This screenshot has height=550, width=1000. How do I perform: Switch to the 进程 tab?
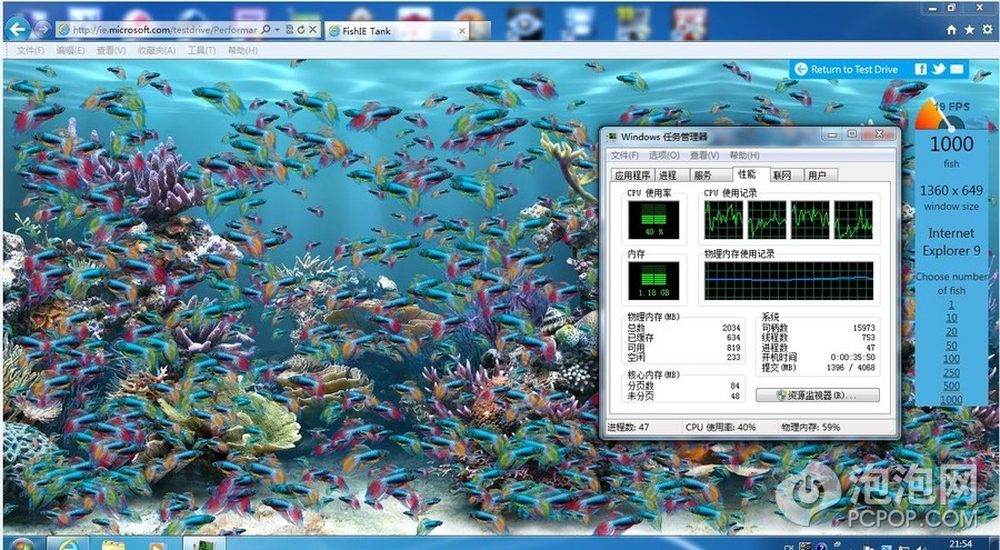click(672, 175)
